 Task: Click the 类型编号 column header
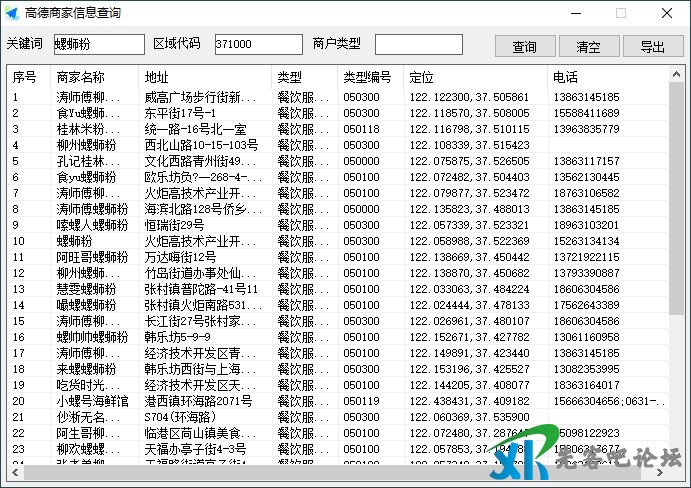370,77
